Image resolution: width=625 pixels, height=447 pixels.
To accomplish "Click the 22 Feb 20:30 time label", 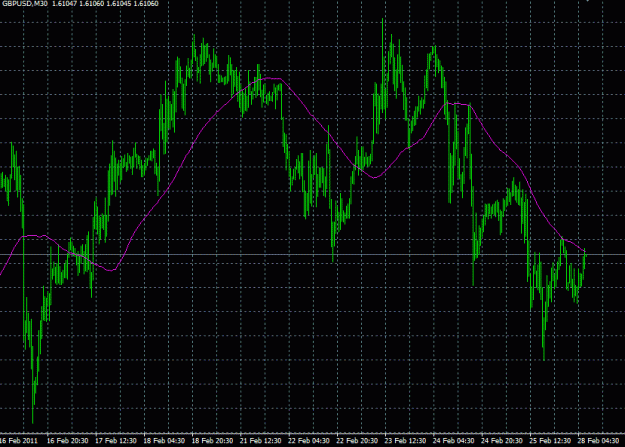I will point(357,441).
